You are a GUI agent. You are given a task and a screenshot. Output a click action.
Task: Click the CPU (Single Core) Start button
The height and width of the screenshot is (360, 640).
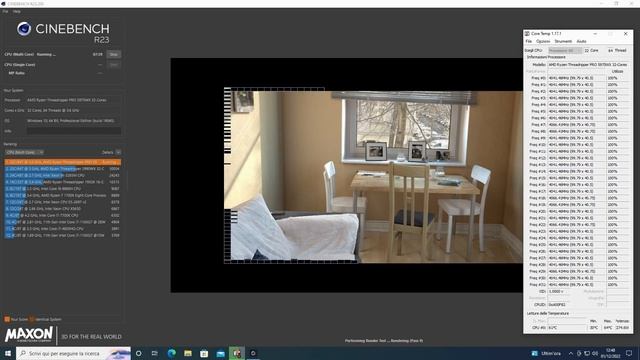click(x=114, y=64)
